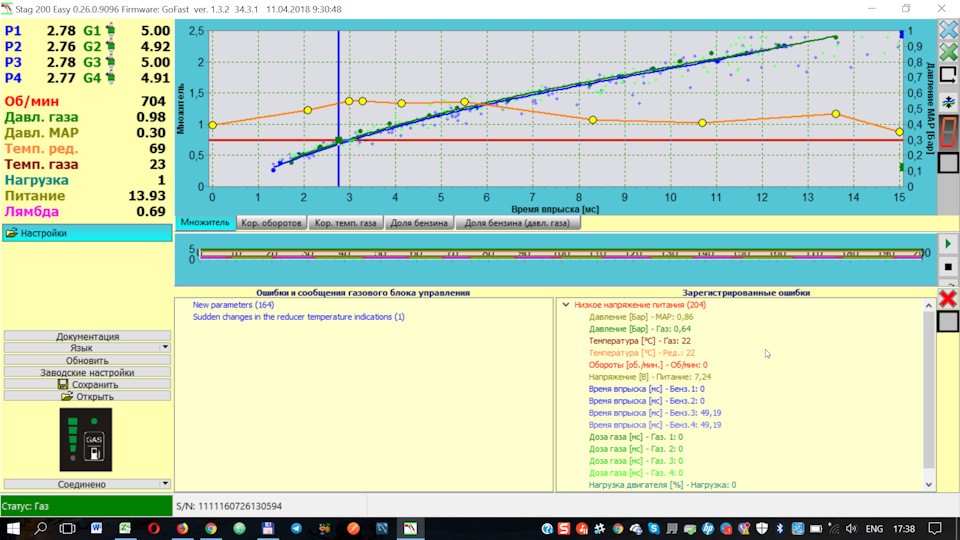This screenshot has width=960, height=540.
Task: Select the New parameters (164) message
Action: [x=233, y=304]
